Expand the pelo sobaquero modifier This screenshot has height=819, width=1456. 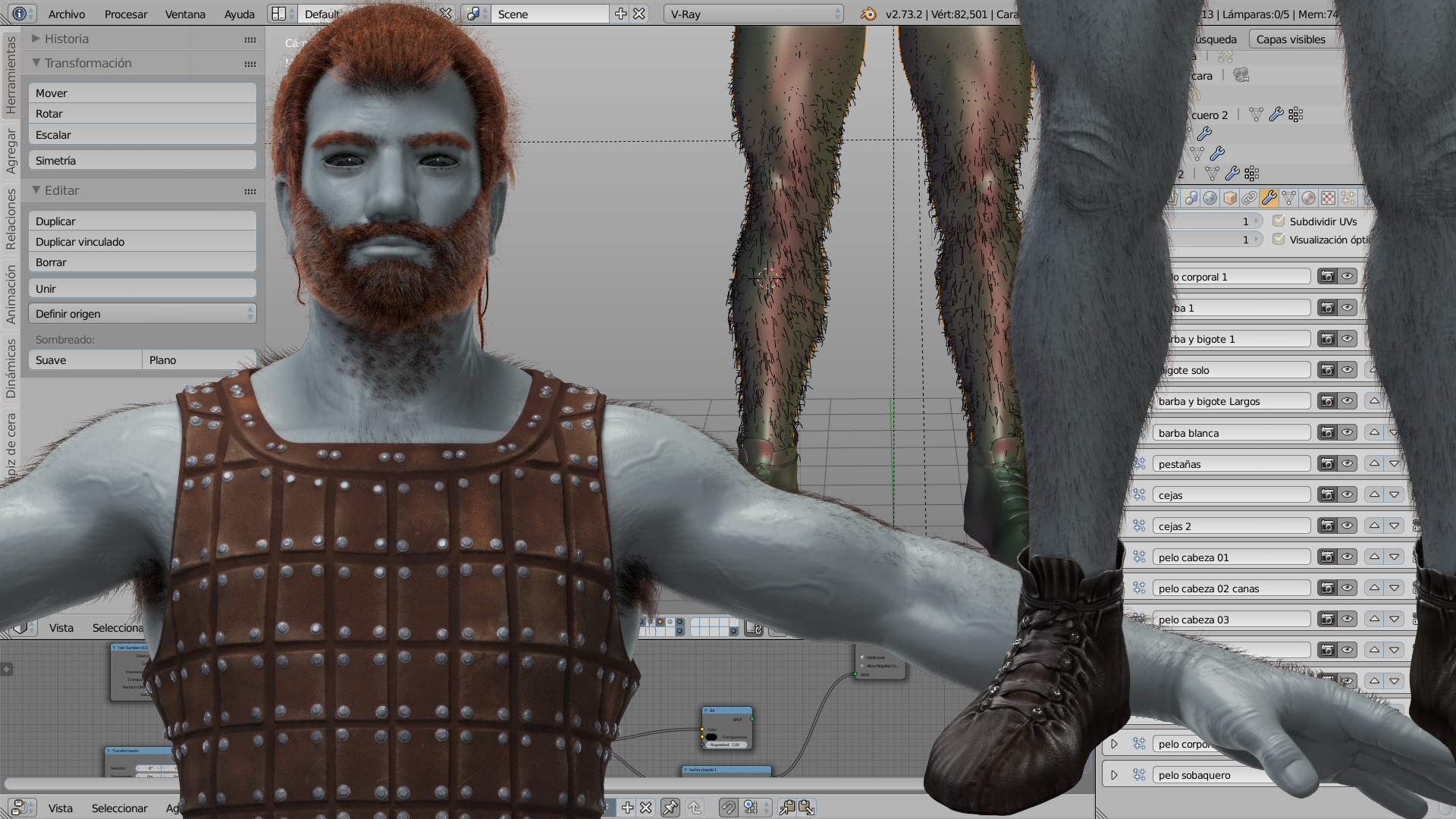pos(1114,775)
